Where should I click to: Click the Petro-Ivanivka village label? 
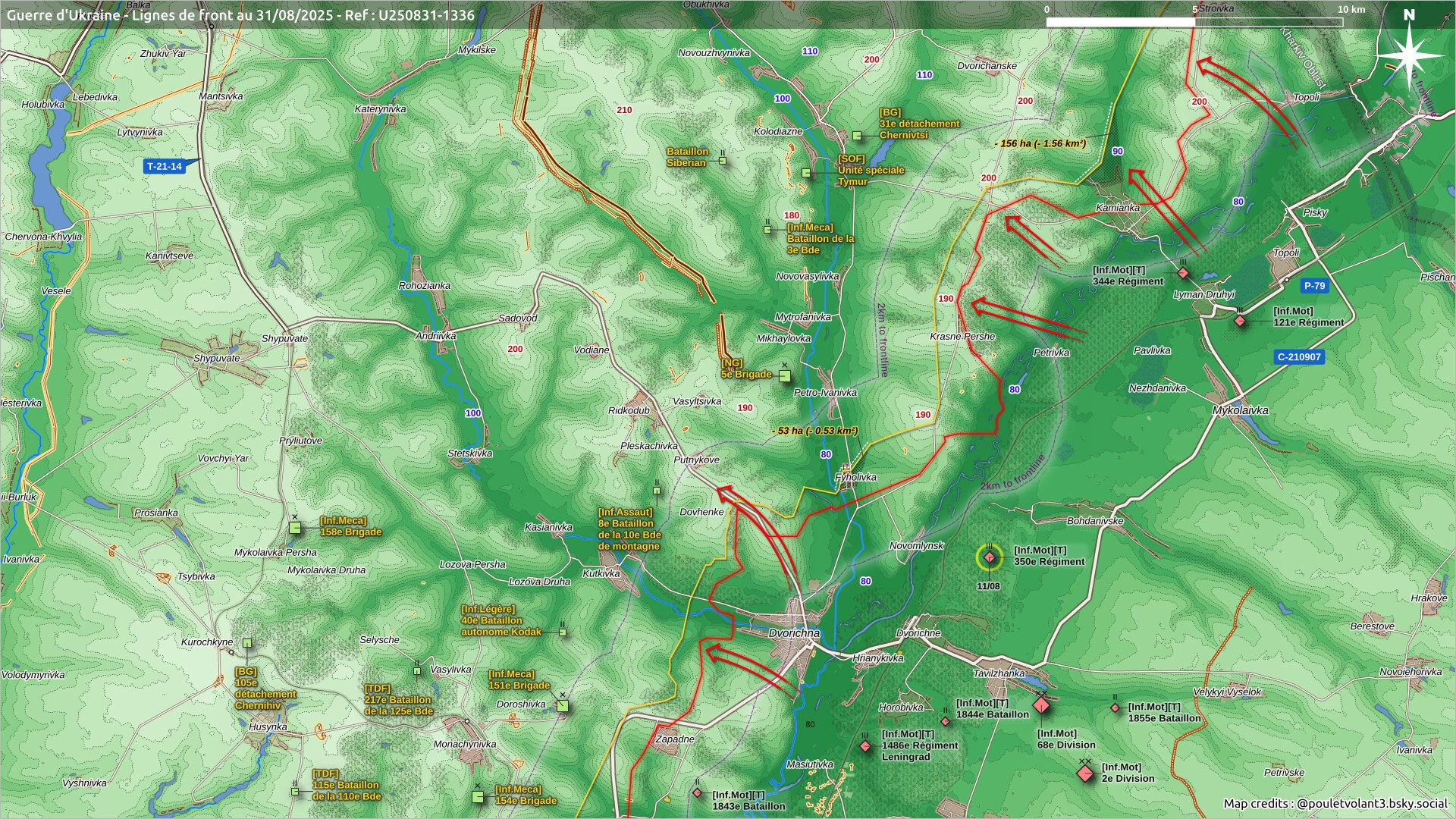(x=825, y=393)
